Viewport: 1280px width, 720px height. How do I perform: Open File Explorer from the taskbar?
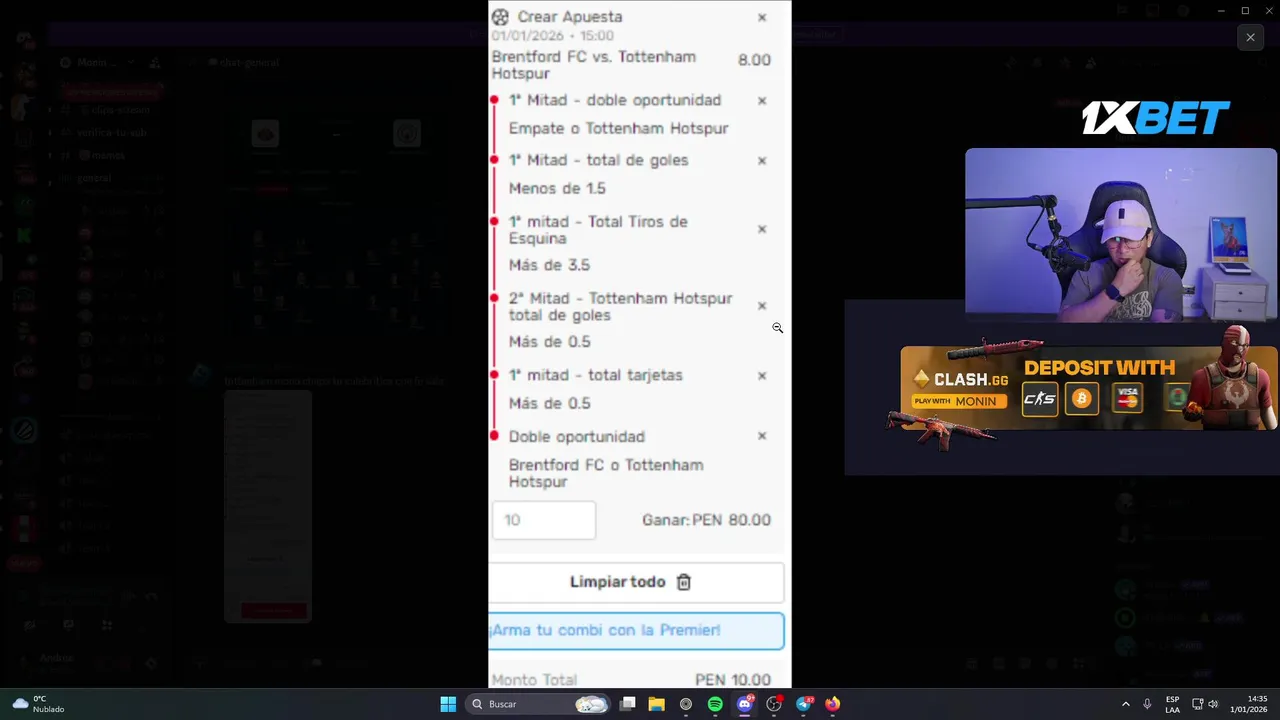coord(657,704)
